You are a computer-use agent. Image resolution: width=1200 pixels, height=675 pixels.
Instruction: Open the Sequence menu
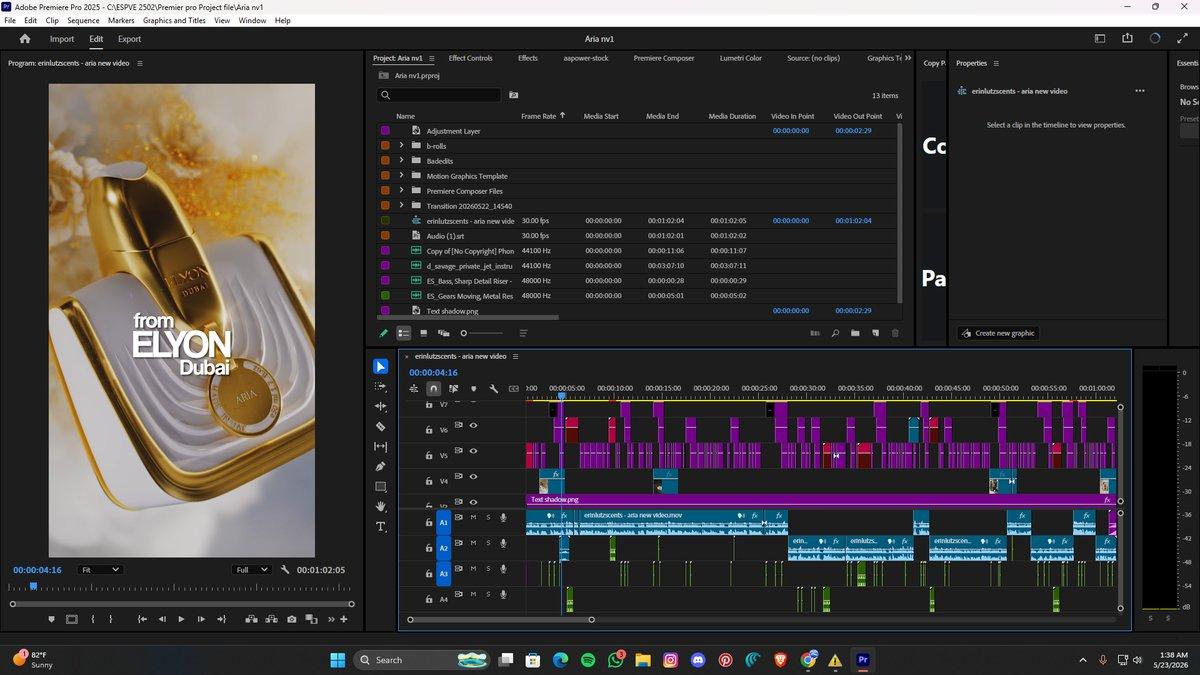click(83, 20)
